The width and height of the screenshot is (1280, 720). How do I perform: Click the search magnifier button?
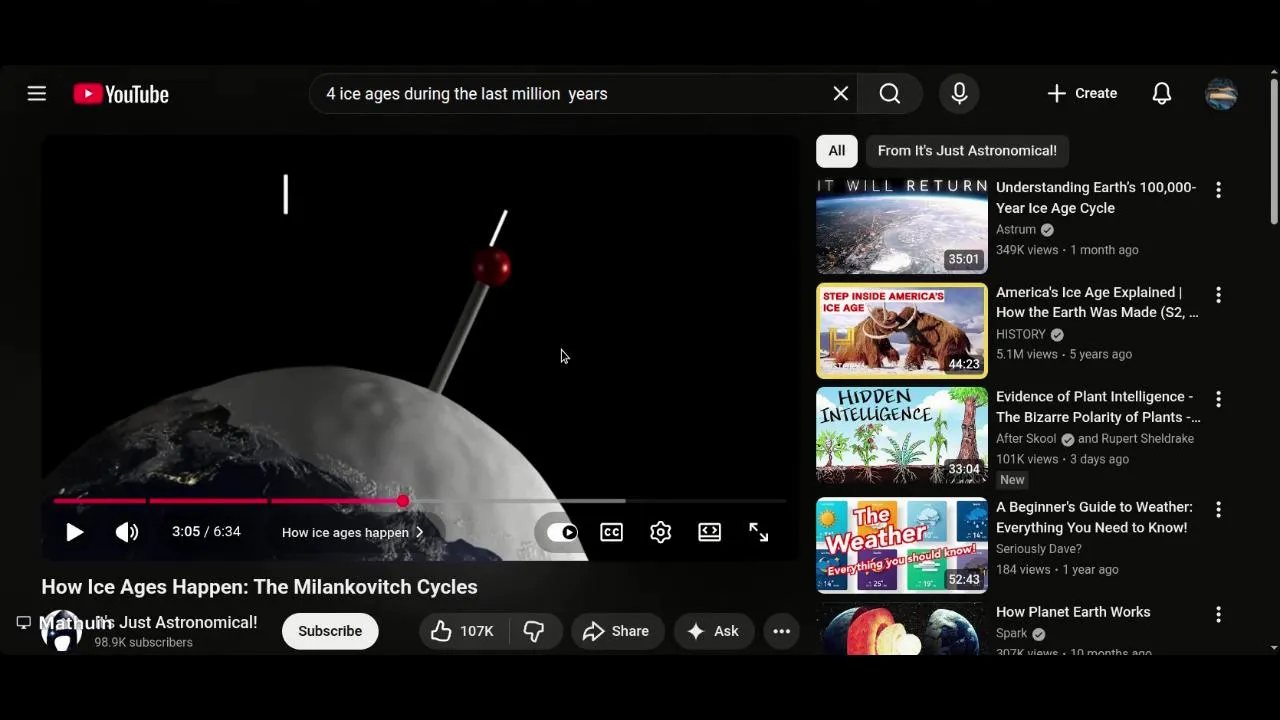click(x=890, y=93)
